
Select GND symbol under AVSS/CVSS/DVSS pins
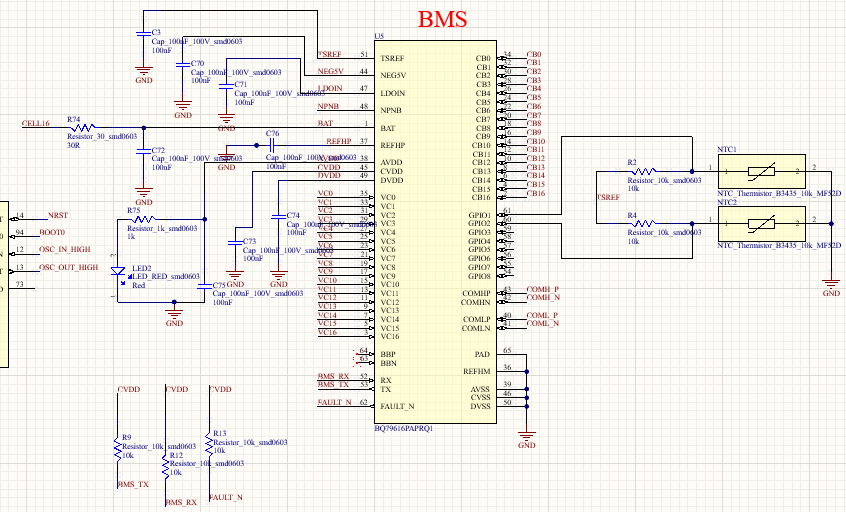527,440
